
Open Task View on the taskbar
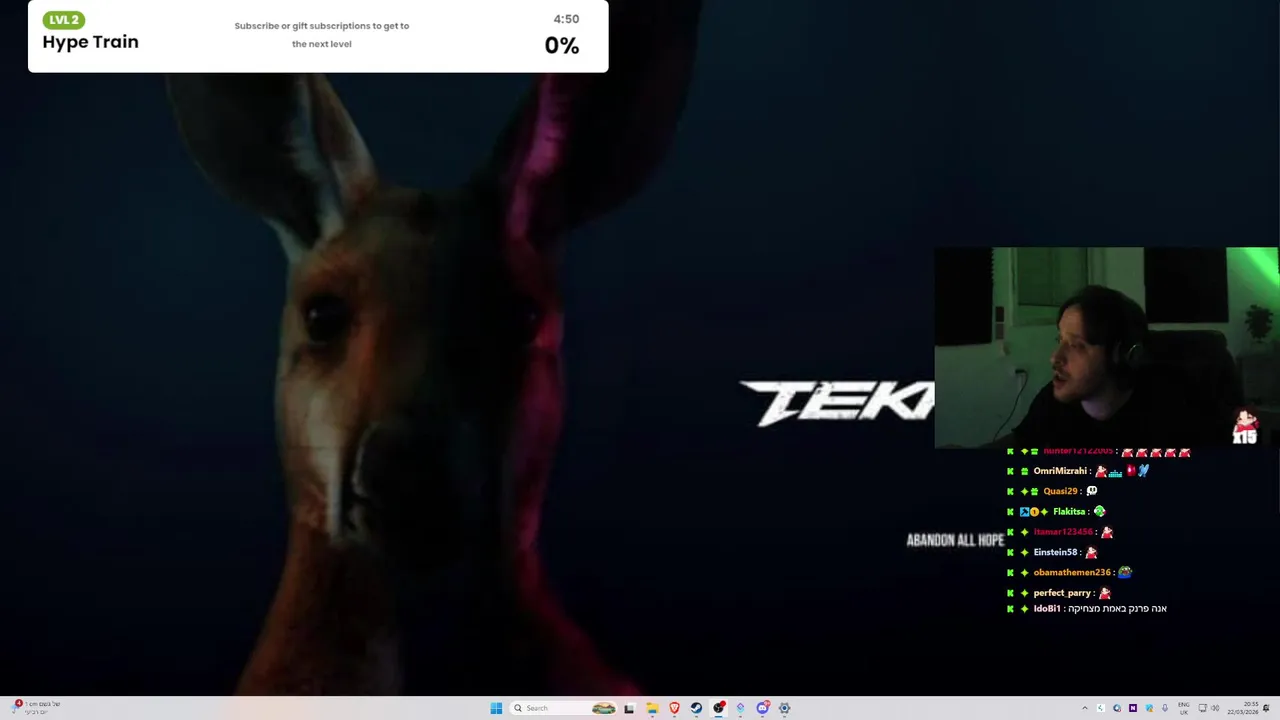629,708
